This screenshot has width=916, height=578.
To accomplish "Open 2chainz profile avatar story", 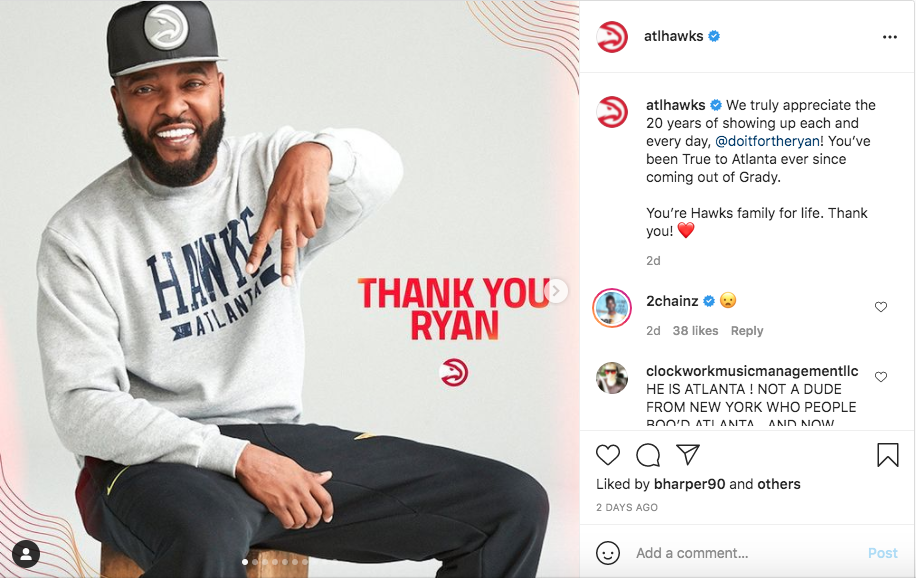I will point(612,308).
